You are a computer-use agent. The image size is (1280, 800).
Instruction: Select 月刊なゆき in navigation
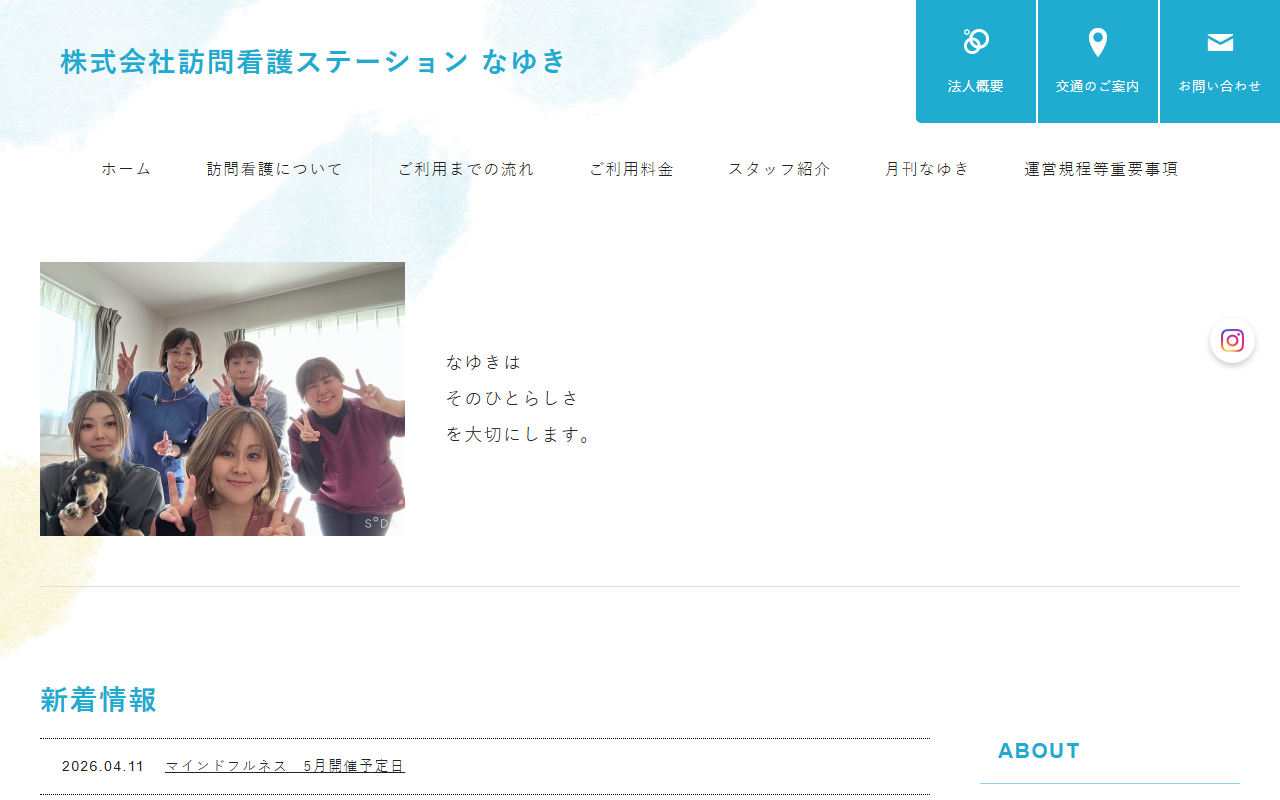tap(927, 169)
